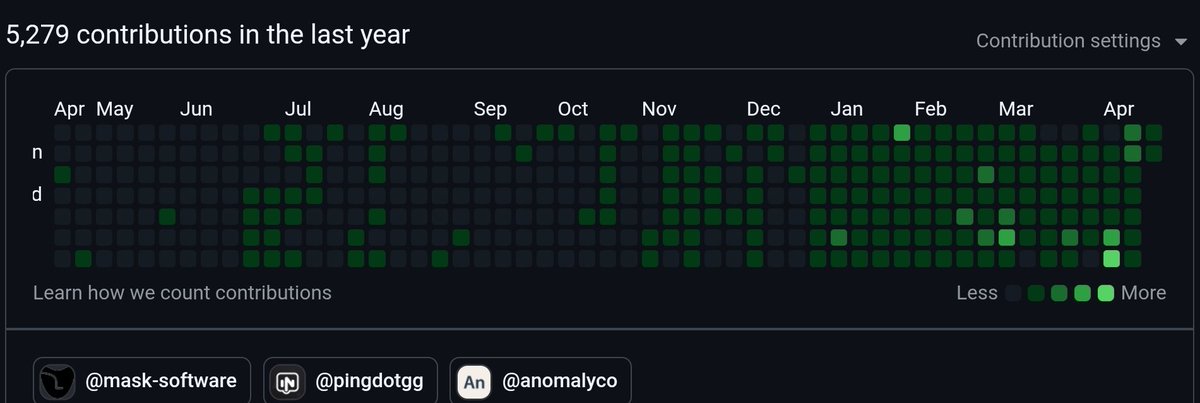Open Learn how we count contributions link

182,293
